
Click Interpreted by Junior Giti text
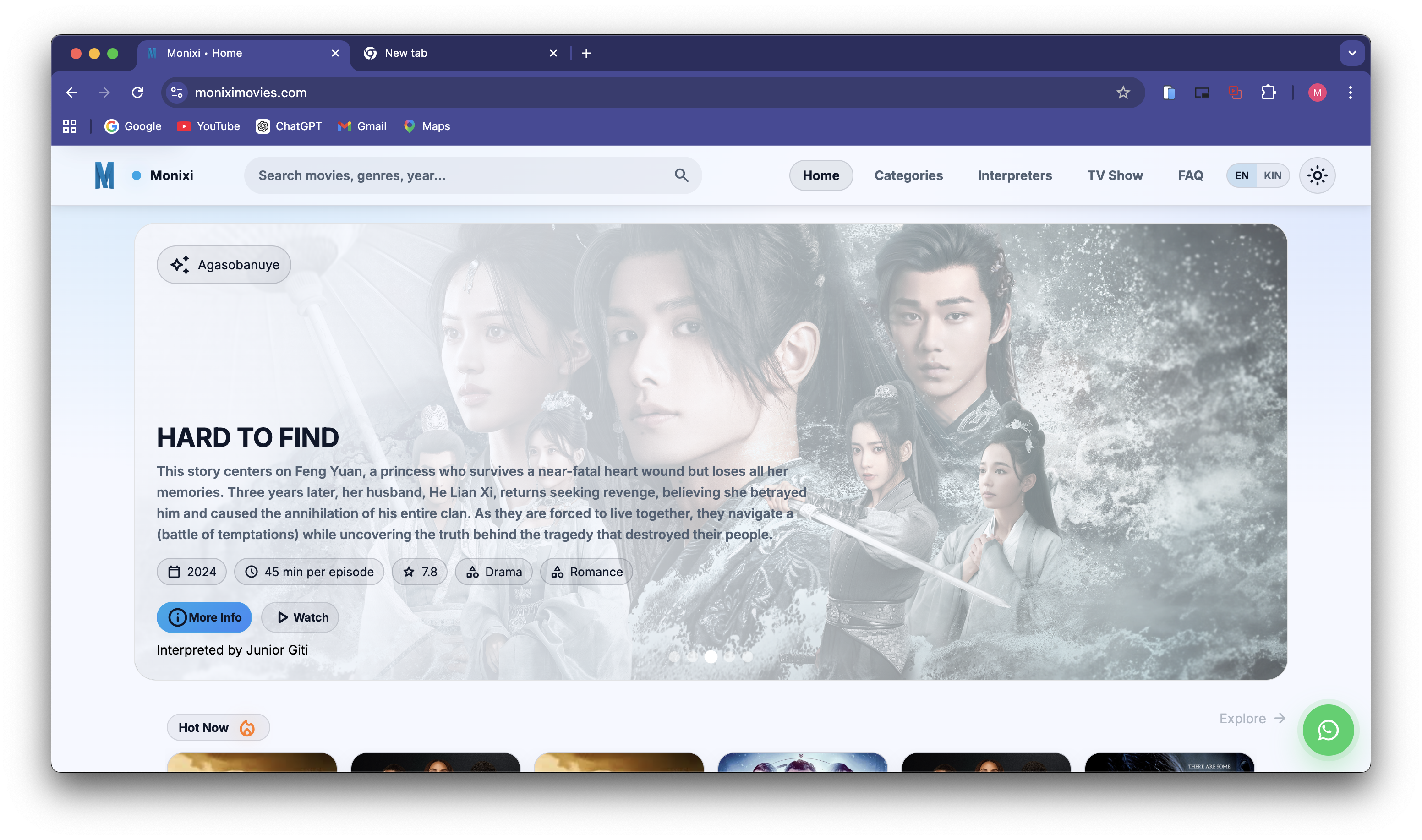pyautogui.click(x=232, y=650)
